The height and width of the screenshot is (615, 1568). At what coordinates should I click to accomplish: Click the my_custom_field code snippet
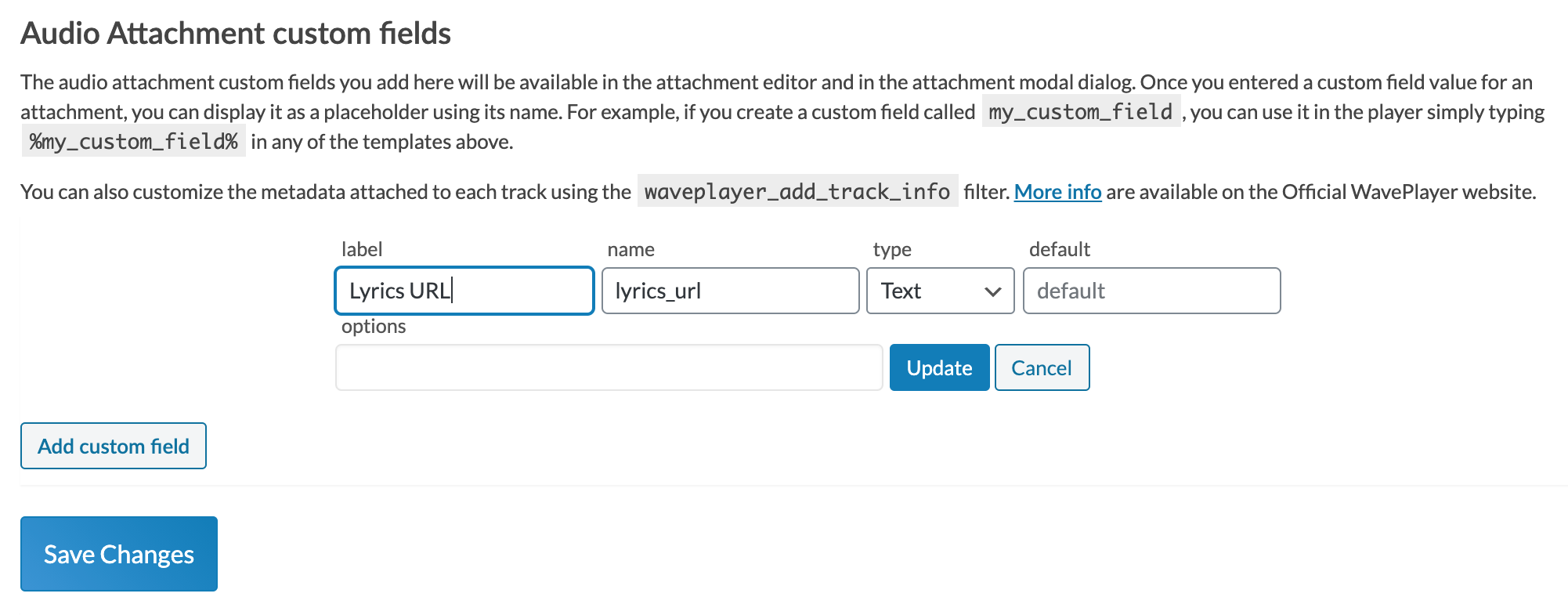pyautogui.click(x=1080, y=112)
